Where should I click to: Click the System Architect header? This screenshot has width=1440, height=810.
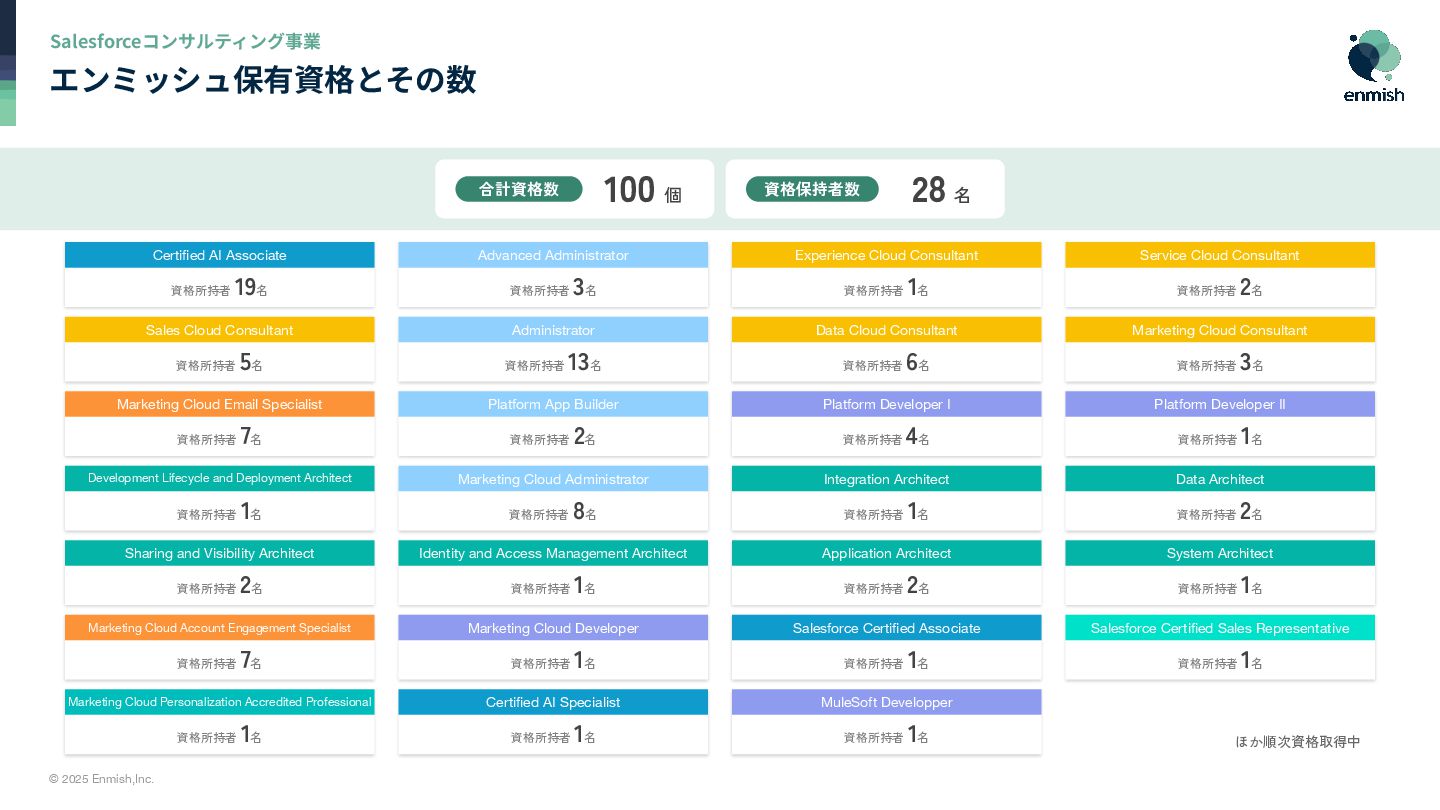tap(1220, 553)
